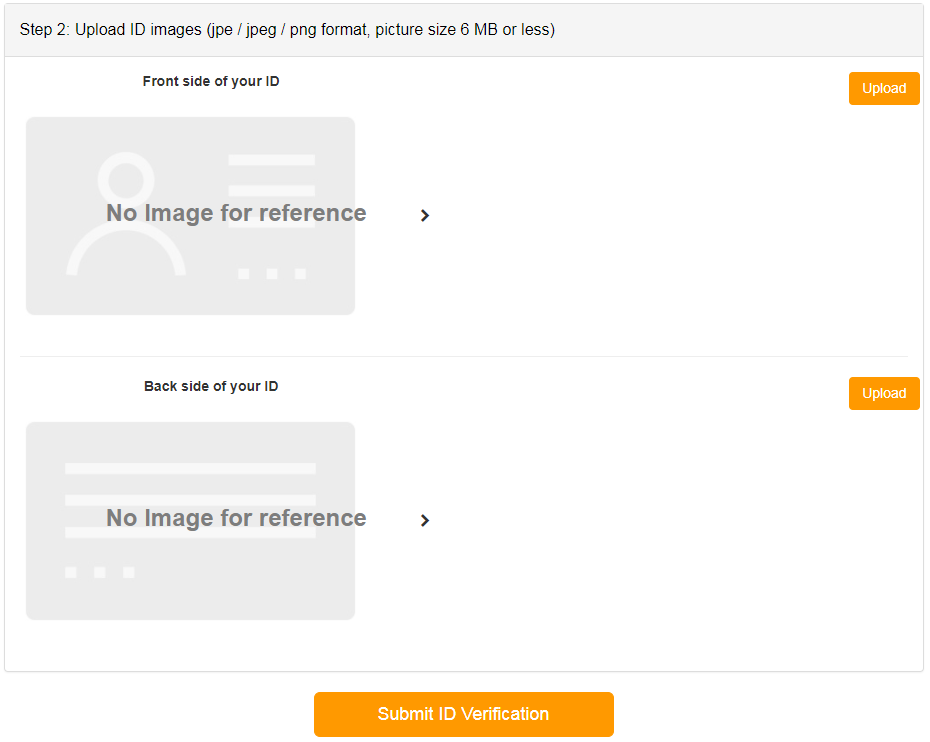Click Upload for the back side ID

[x=884, y=393]
